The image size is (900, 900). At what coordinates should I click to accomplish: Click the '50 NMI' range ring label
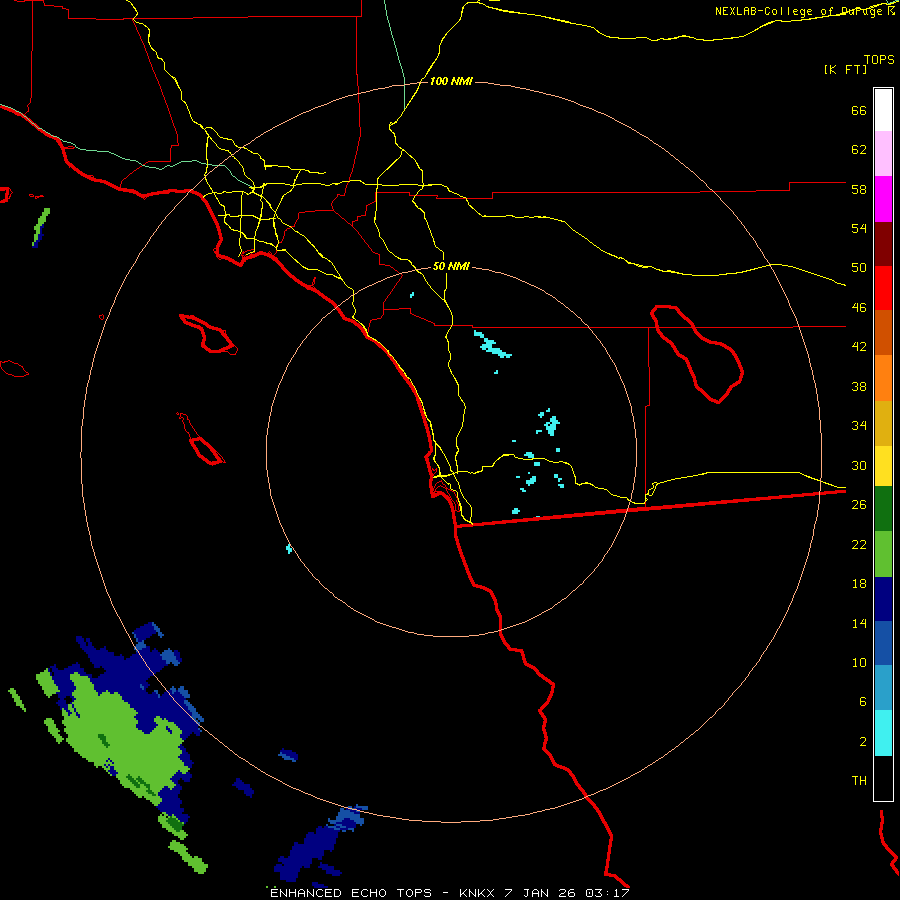(451, 266)
